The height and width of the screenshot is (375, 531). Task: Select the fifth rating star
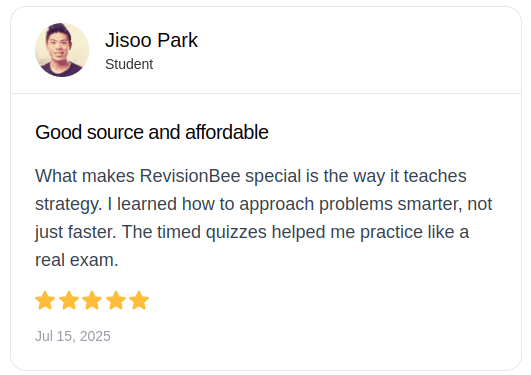139,300
